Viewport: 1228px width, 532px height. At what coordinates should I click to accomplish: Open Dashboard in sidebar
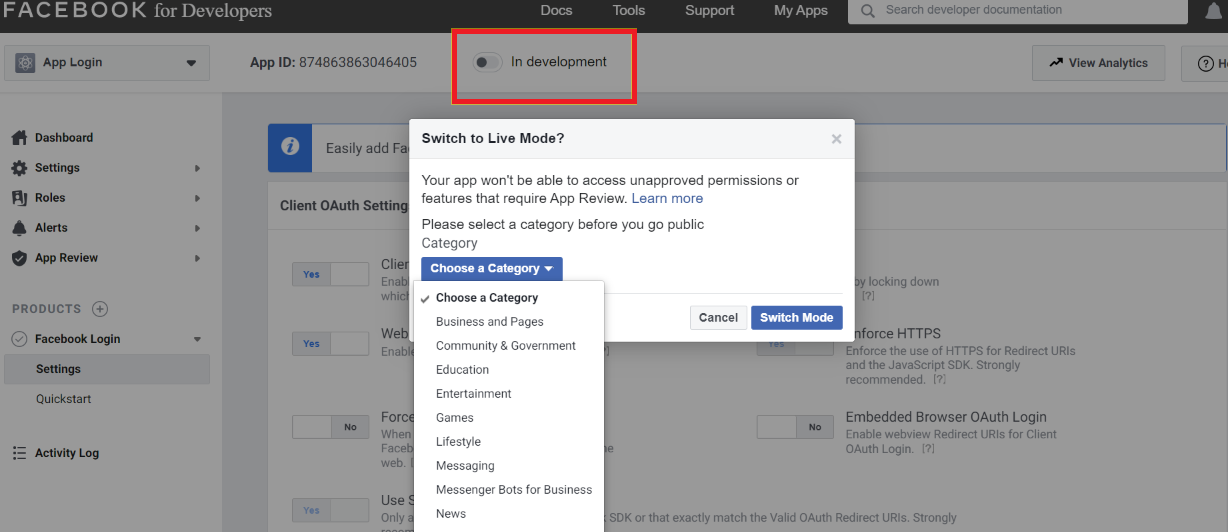tap(64, 138)
